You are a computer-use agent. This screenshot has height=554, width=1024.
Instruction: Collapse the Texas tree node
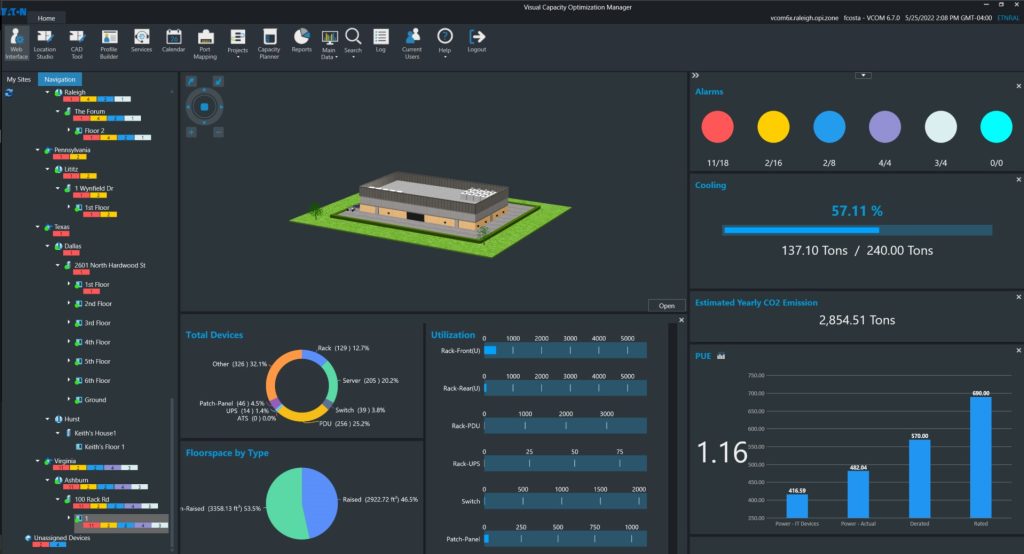(37, 227)
